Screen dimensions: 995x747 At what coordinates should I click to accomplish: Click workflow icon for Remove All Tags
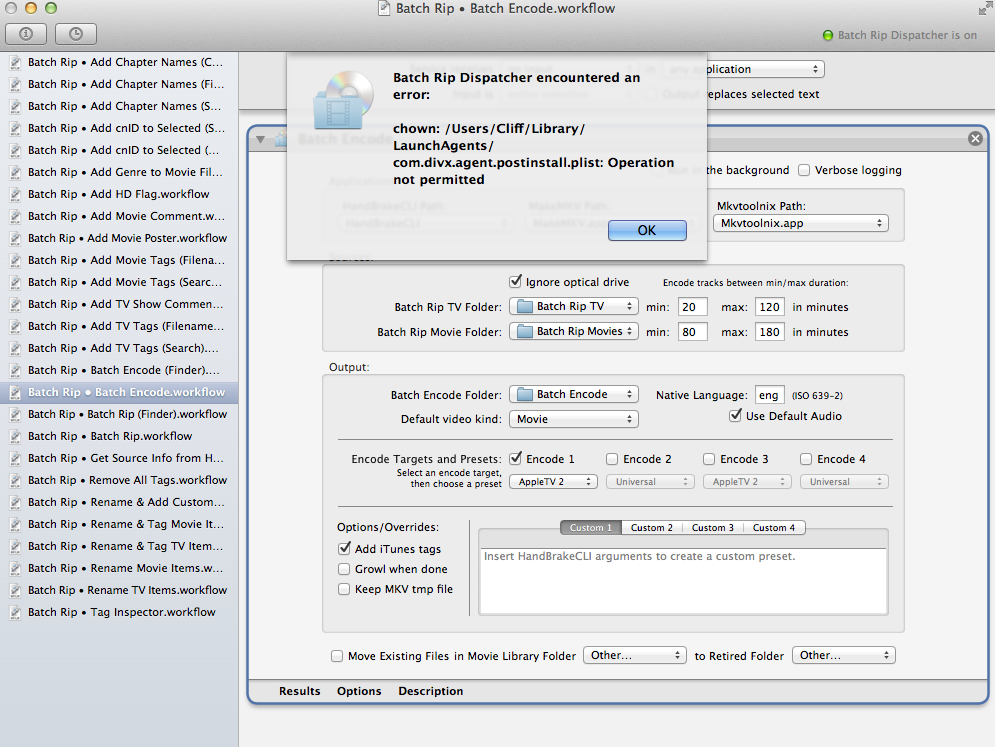point(15,480)
